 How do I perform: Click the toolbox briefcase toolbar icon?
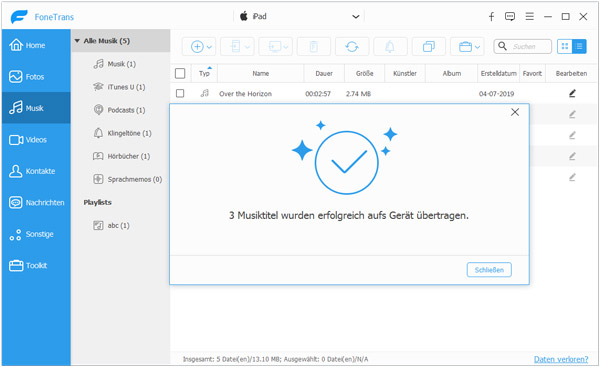(x=465, y=47)
